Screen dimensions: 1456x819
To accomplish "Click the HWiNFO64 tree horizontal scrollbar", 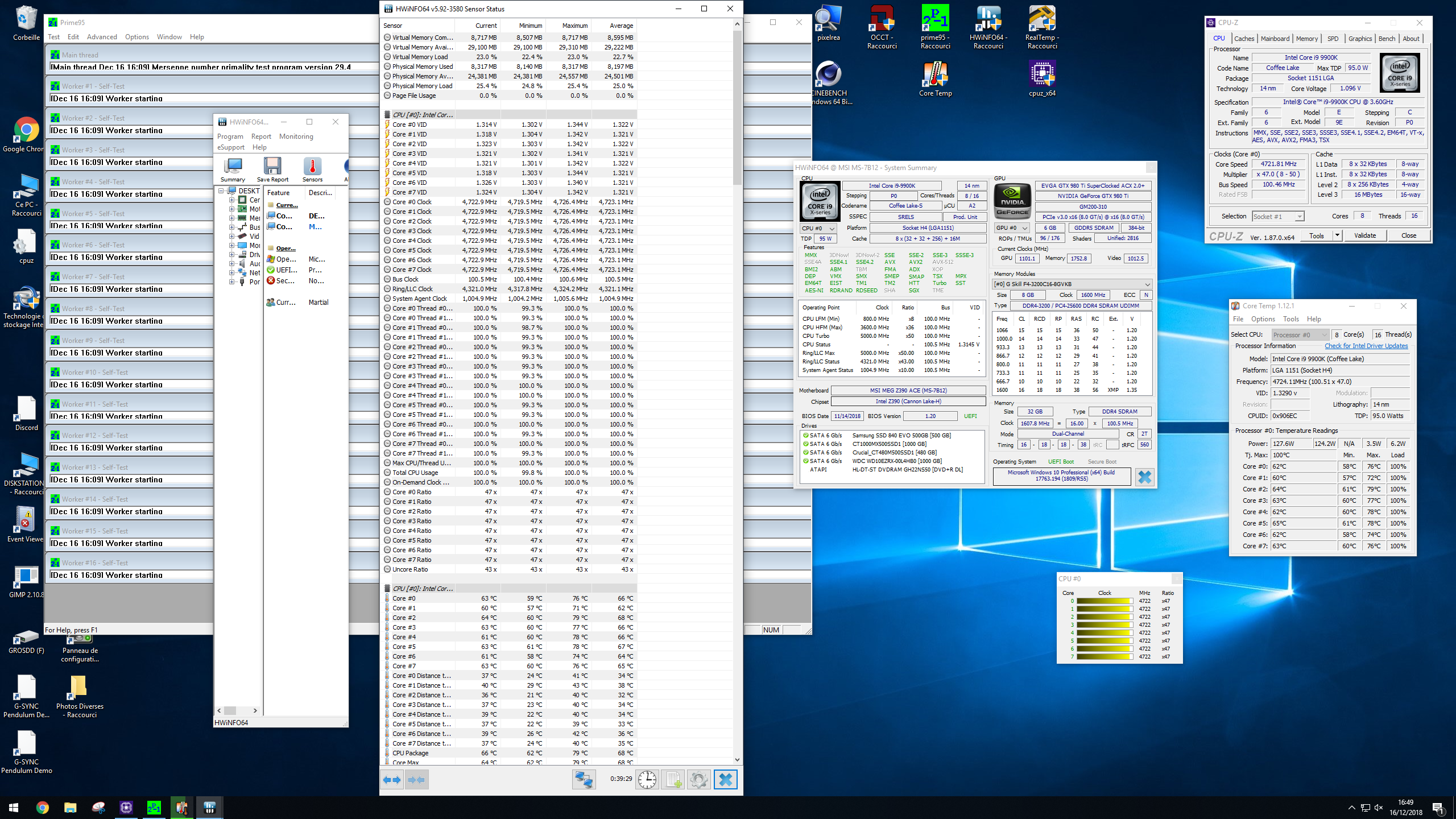I will pyautogui.click(x=230, y=710).
